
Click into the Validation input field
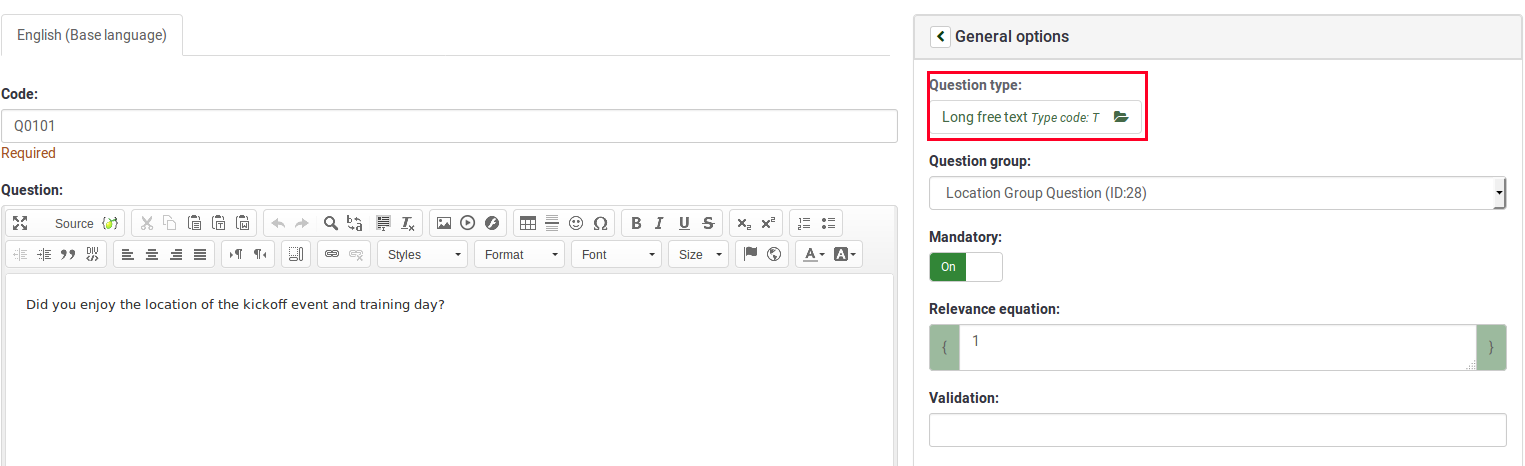pyautogui.click(x=1216, y=430)
